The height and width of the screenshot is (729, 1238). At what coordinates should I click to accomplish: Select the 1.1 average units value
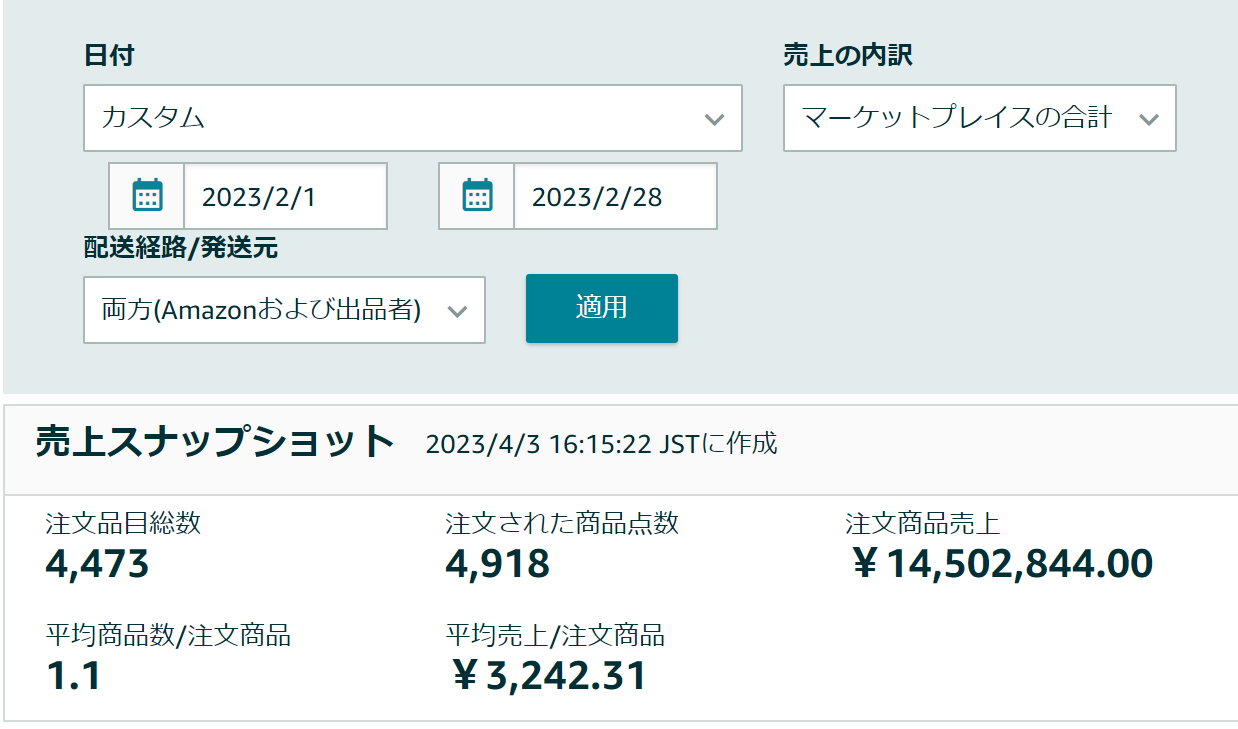73,676
